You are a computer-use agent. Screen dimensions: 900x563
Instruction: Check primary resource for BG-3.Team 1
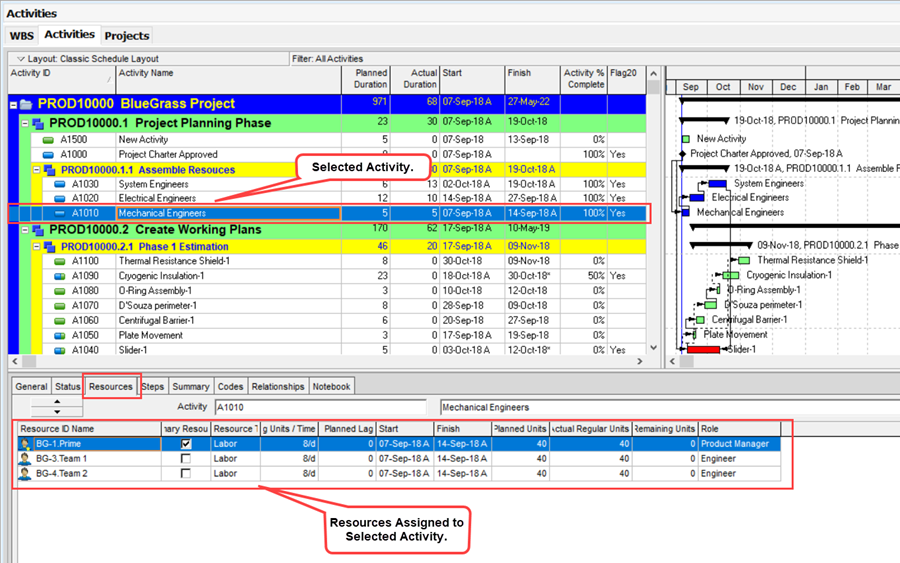pos(186,459)
